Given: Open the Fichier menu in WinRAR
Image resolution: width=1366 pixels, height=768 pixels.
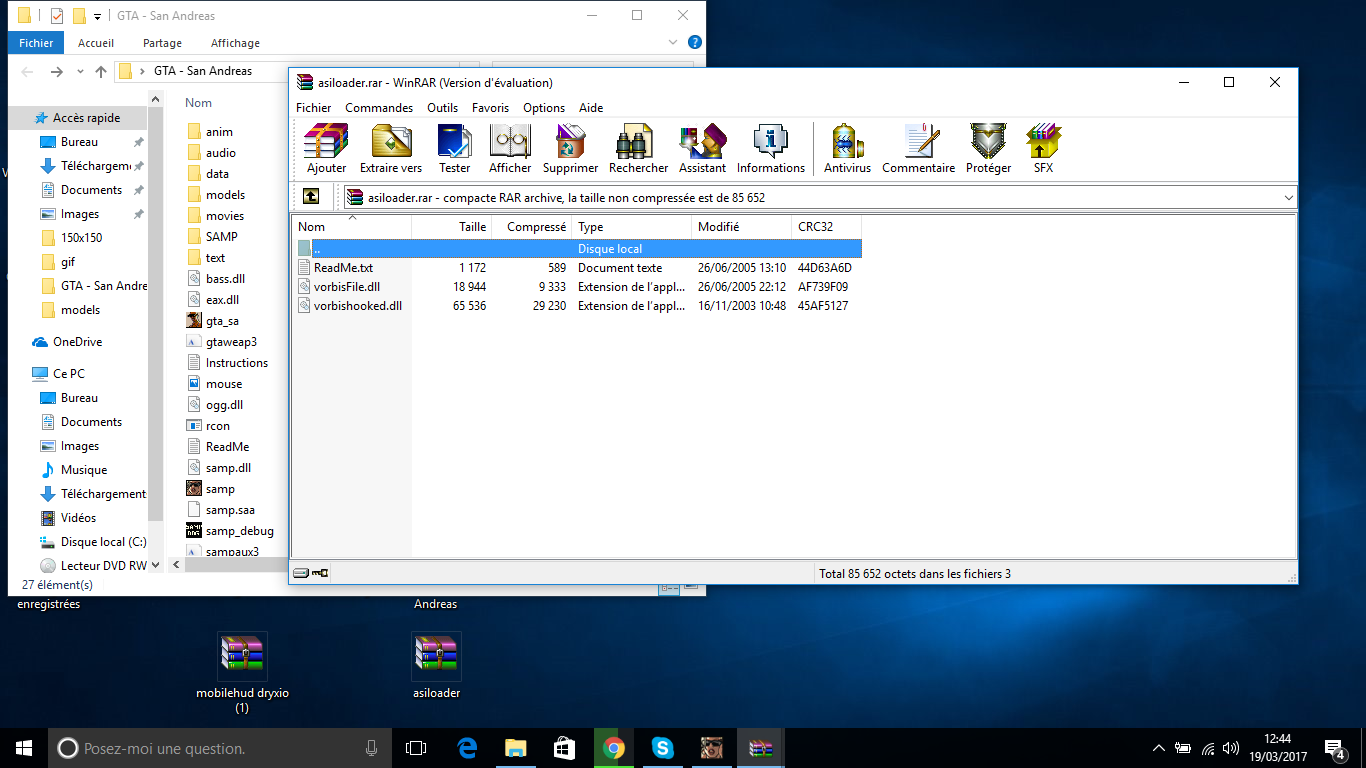Looking at the screenshot, I should point(313,108).
